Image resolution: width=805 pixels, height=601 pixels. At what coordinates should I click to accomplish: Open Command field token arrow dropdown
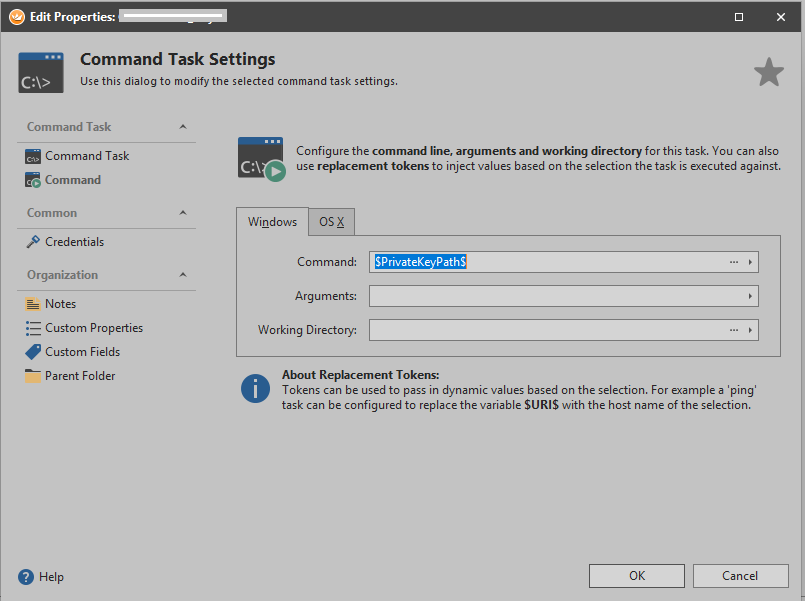(x=750, y=262)
